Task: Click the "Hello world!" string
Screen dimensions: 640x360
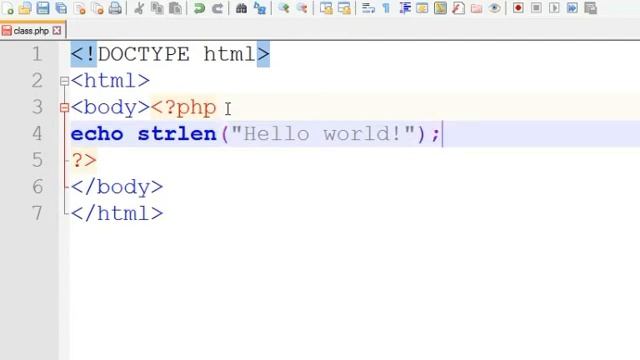Action: 322,134
